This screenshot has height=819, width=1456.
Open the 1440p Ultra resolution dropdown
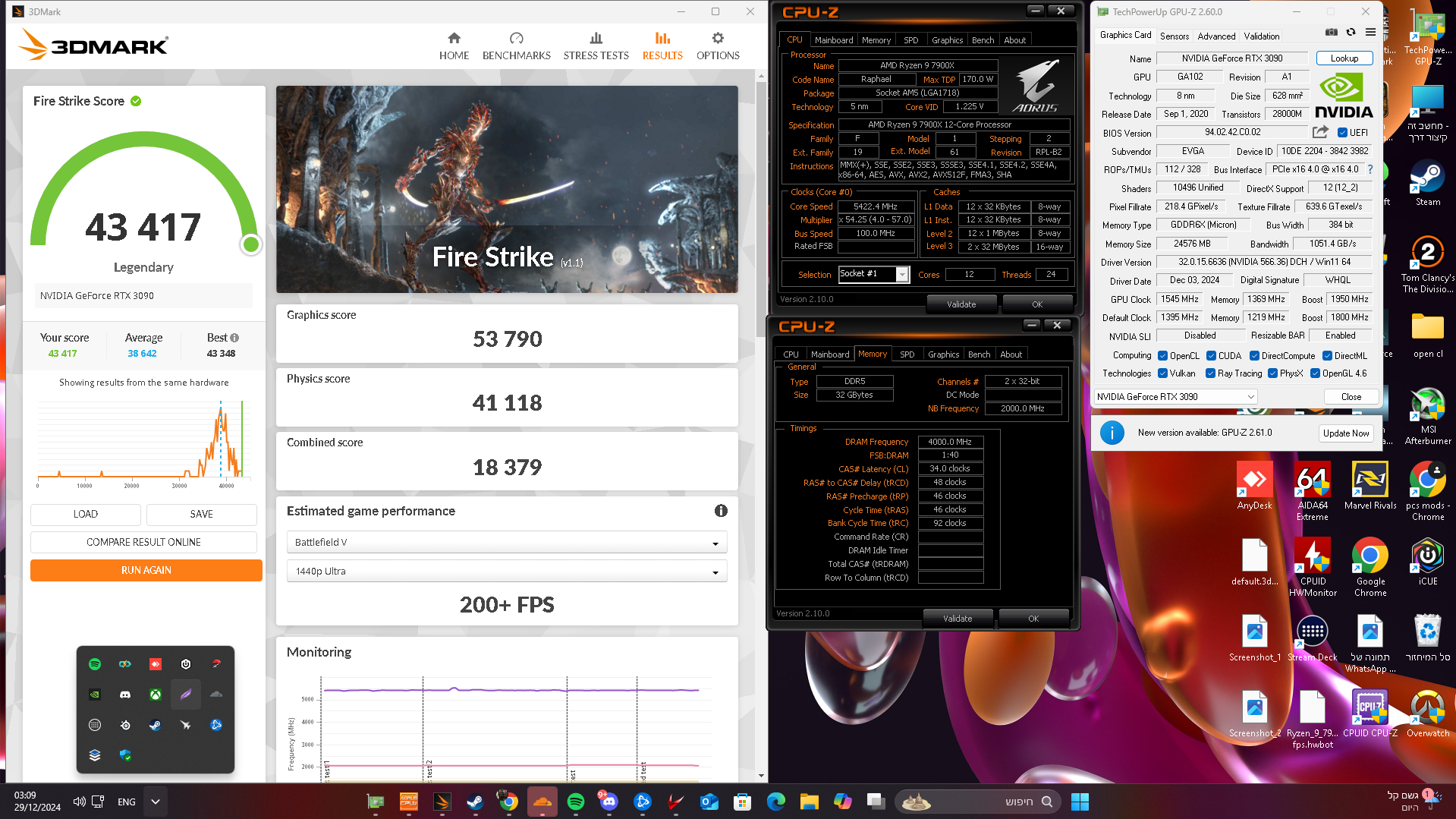click(507, 571)
